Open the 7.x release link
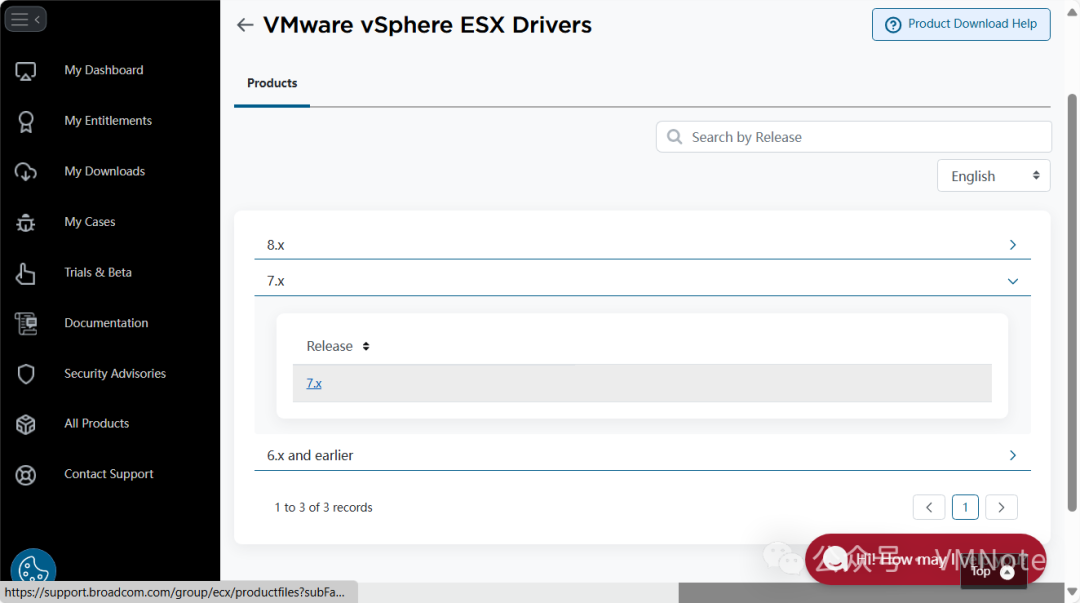Image resolution: width=1080 pixels, height=603 pixels. click(314, 383)
